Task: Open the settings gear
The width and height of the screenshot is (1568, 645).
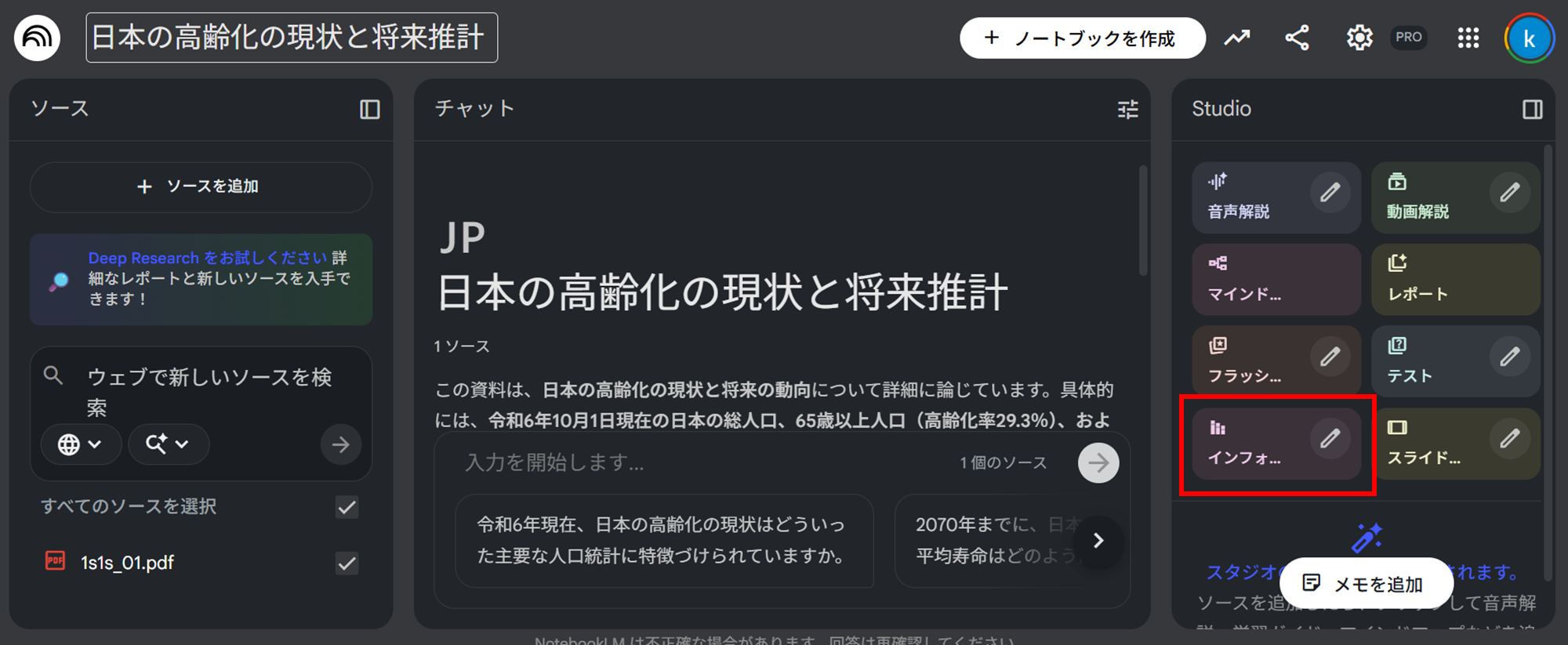Action: [x=1359, y=38]
